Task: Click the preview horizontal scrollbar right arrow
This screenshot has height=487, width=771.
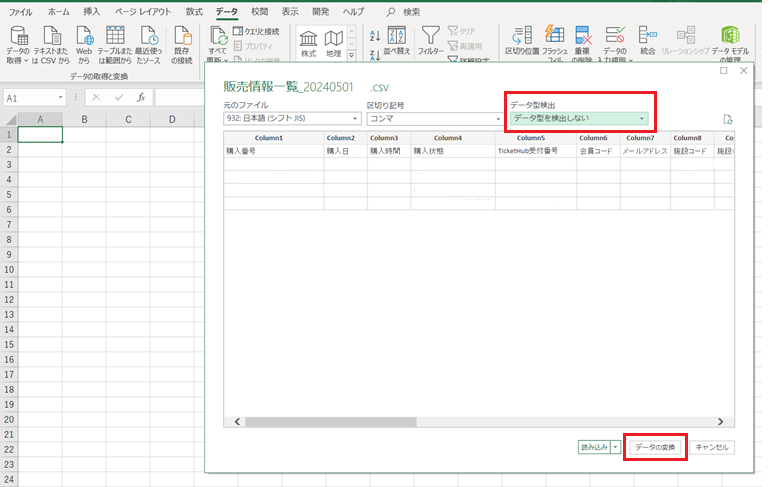Action: 720,422
